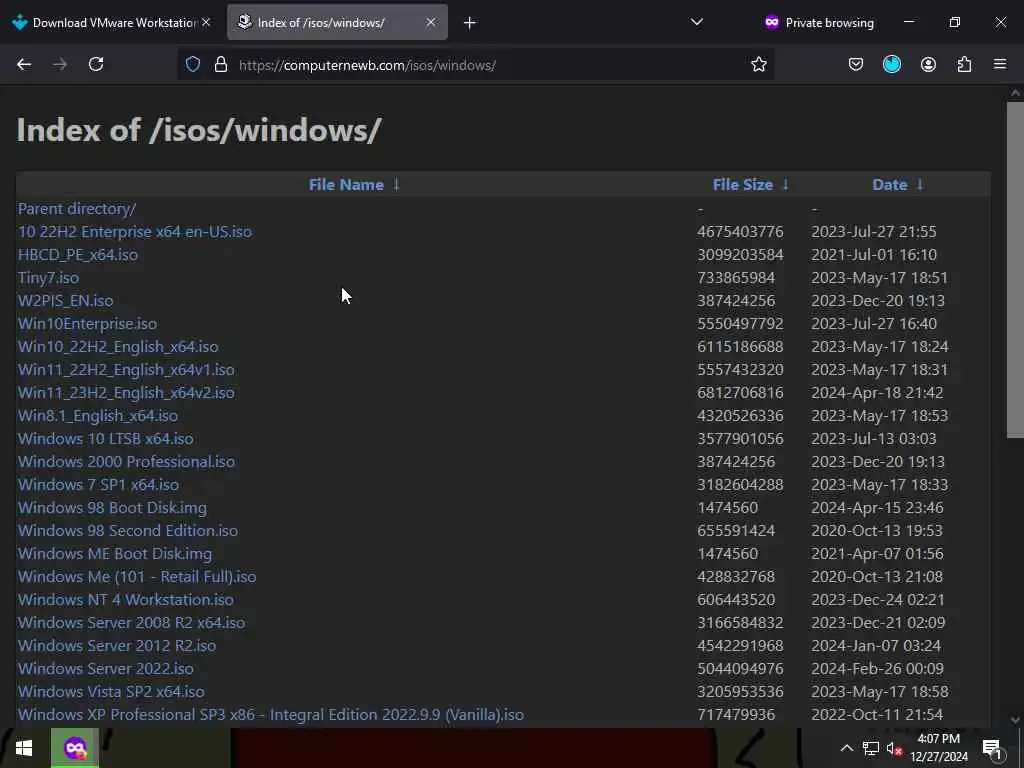Open the taskbar clock showing 4:07 PM
This screenshot has width=1024, height=768.
[938, 748]
